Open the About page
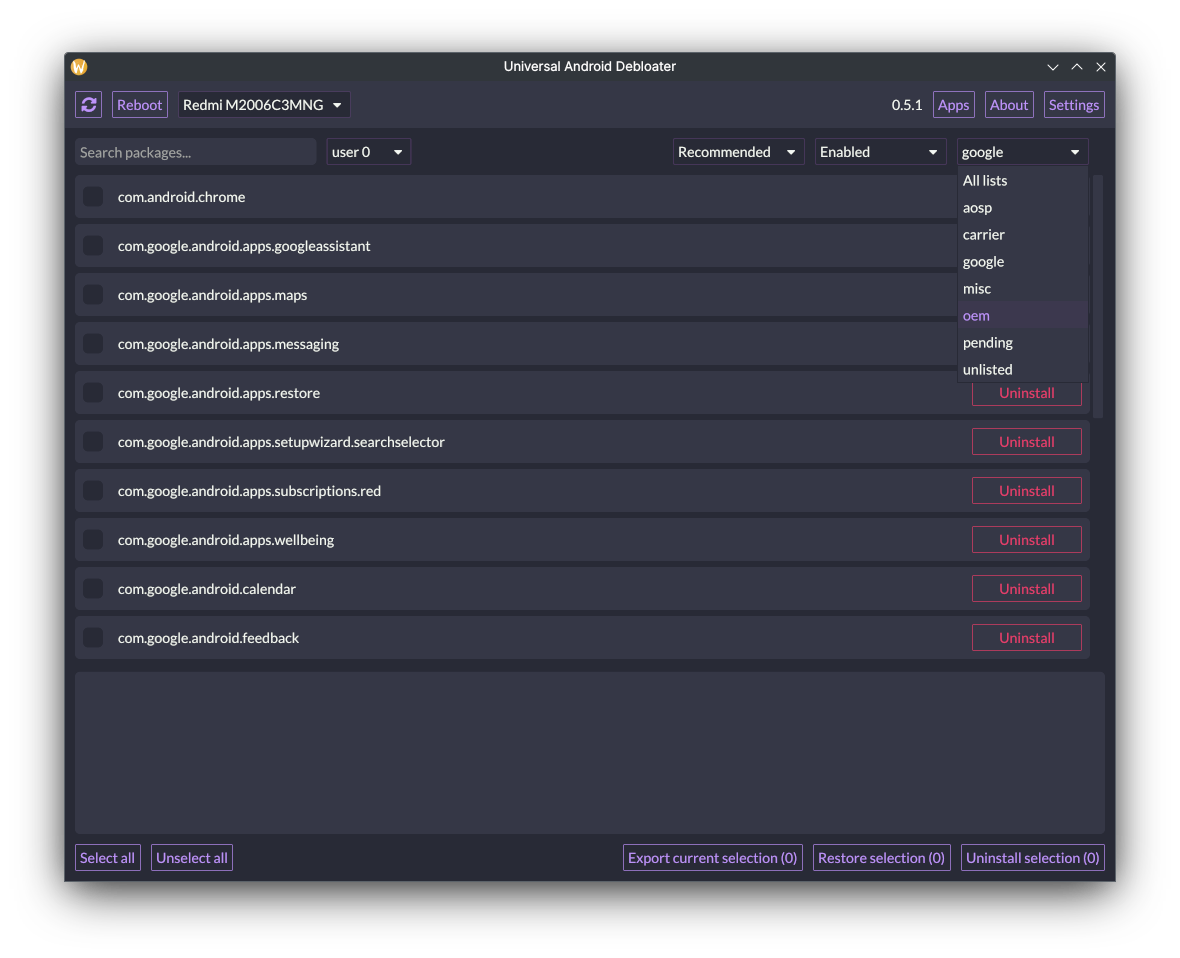 click(1008, 105)
